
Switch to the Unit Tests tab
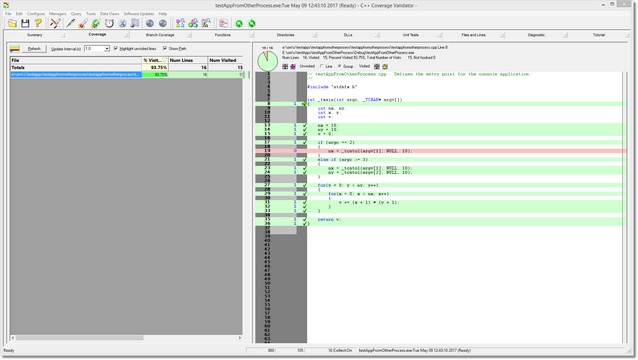(x=411, y=35)
